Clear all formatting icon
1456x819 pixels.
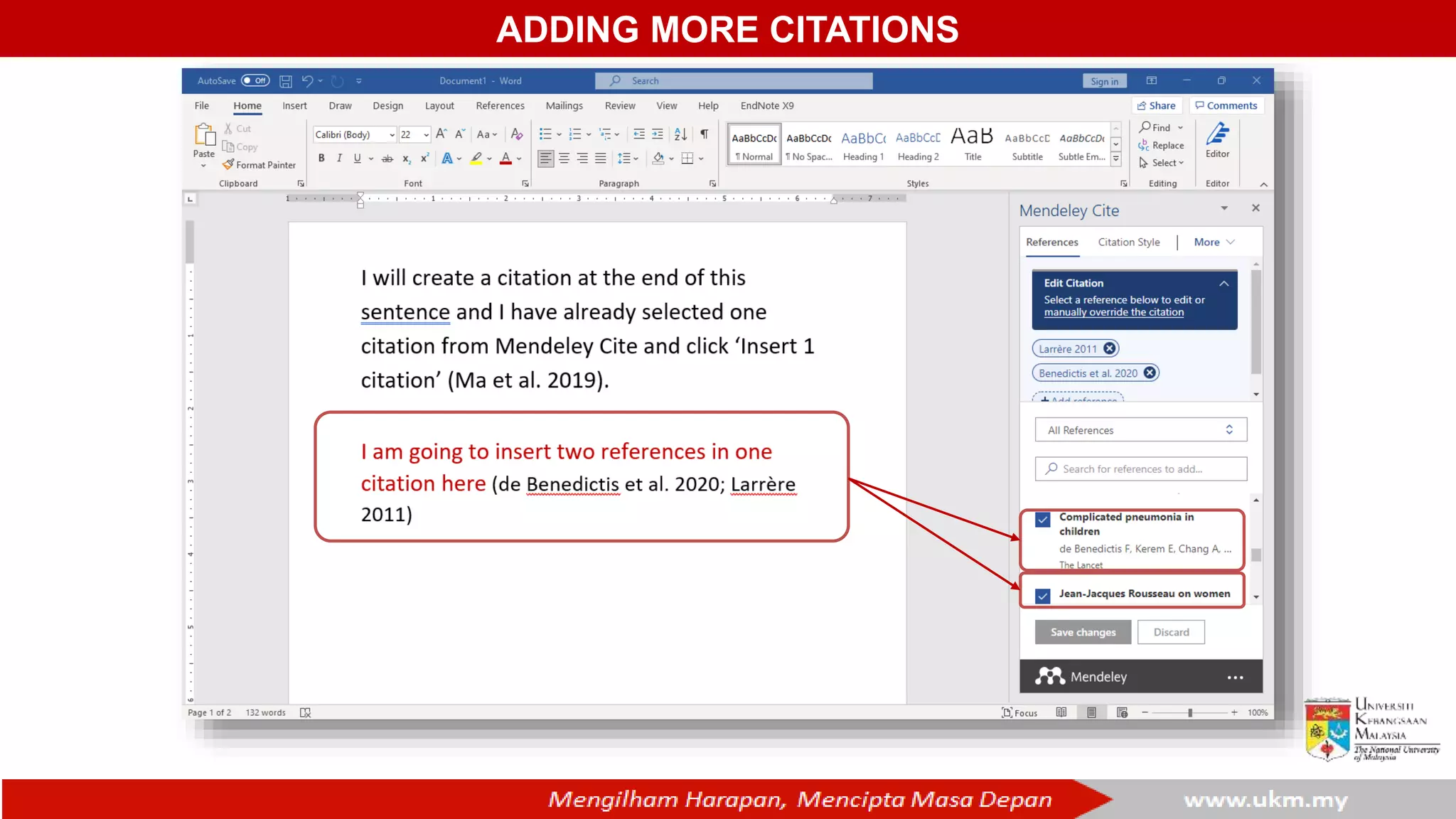(x=517, y=134)
